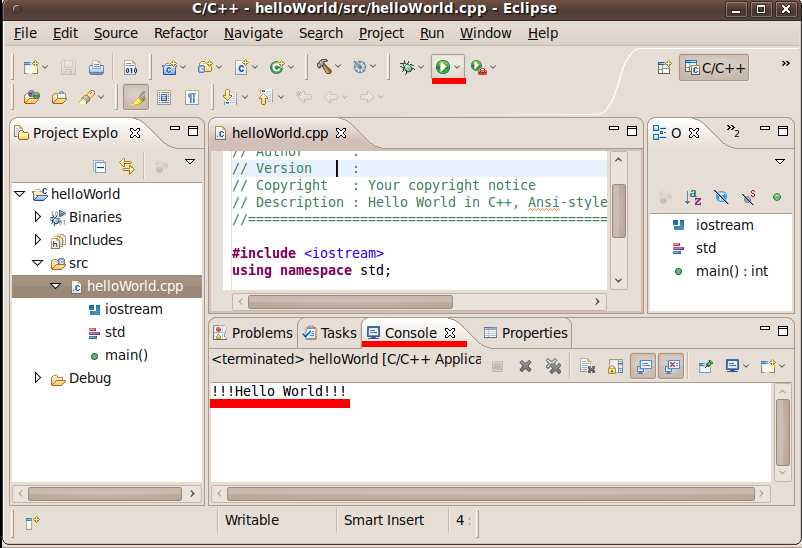Click the New C Source File icon
This screenshot has height=548, width=802.
(x=242, y=67)
